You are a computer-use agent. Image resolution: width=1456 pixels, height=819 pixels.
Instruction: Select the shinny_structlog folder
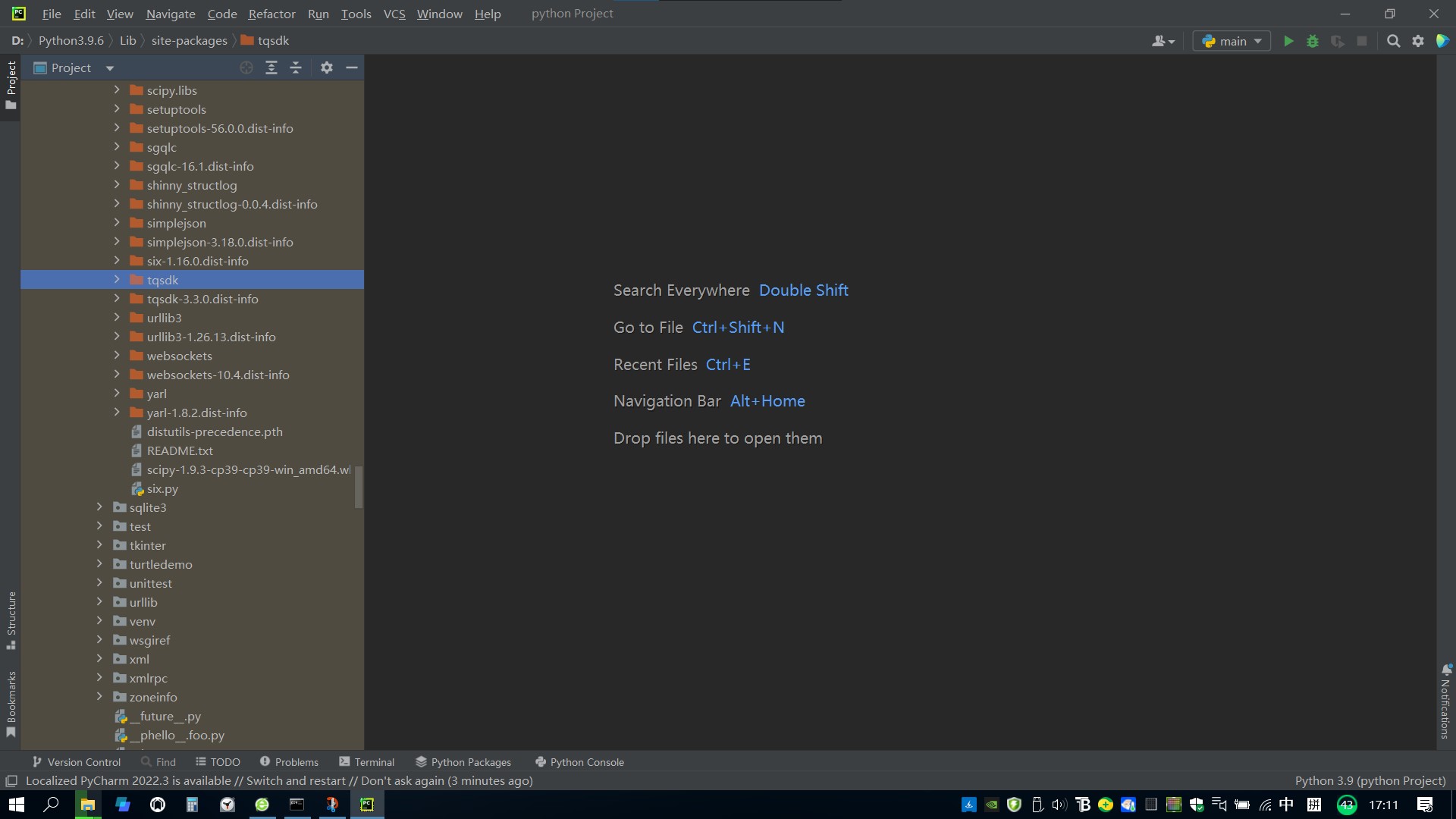192,185
